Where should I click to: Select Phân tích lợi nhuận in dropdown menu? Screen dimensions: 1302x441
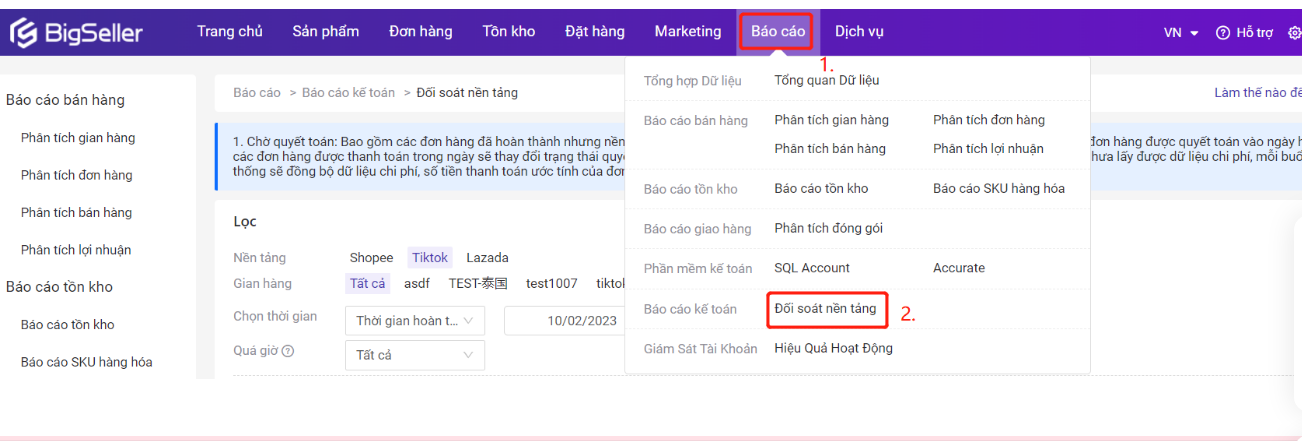tap(988, 149)
